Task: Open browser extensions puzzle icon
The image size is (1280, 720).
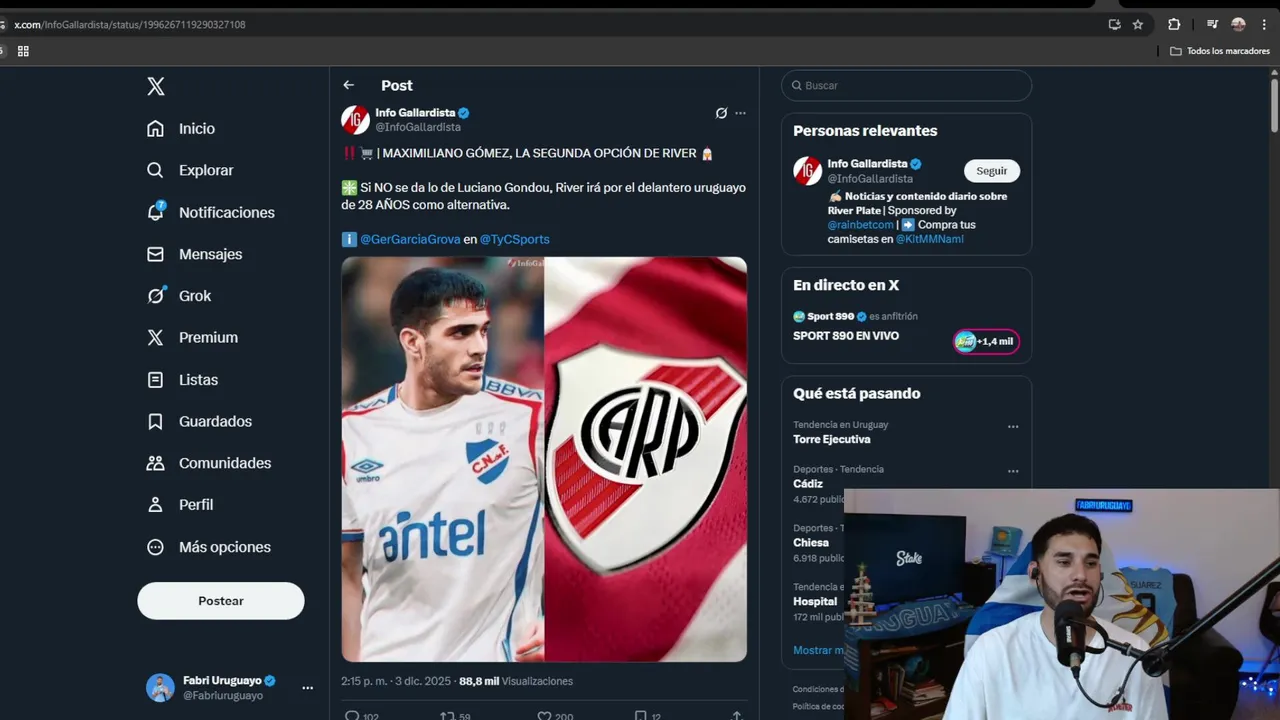Action: coord(1174,24)
